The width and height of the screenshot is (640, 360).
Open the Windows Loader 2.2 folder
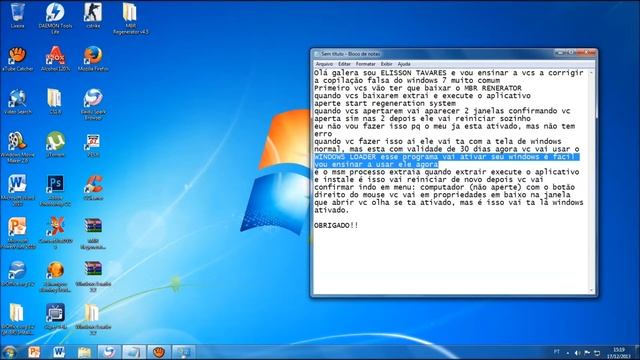click(93, 319)
